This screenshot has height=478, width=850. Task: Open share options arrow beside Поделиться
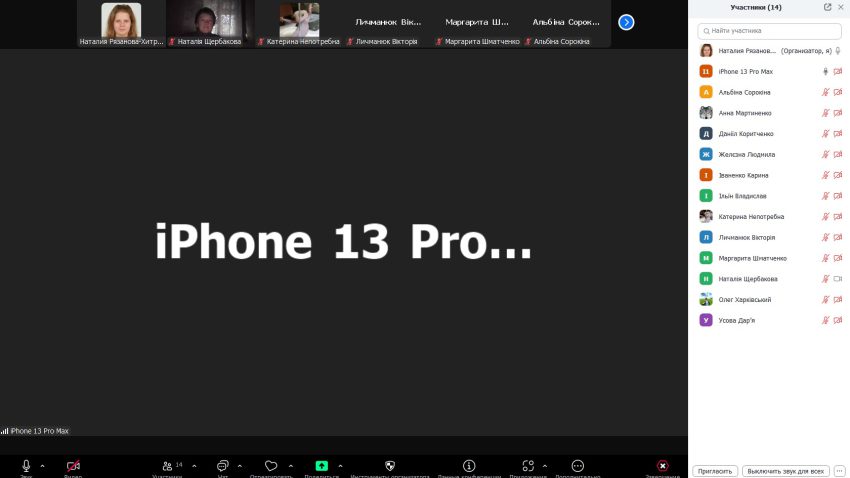pyautogui.click(x=340, y=466)
